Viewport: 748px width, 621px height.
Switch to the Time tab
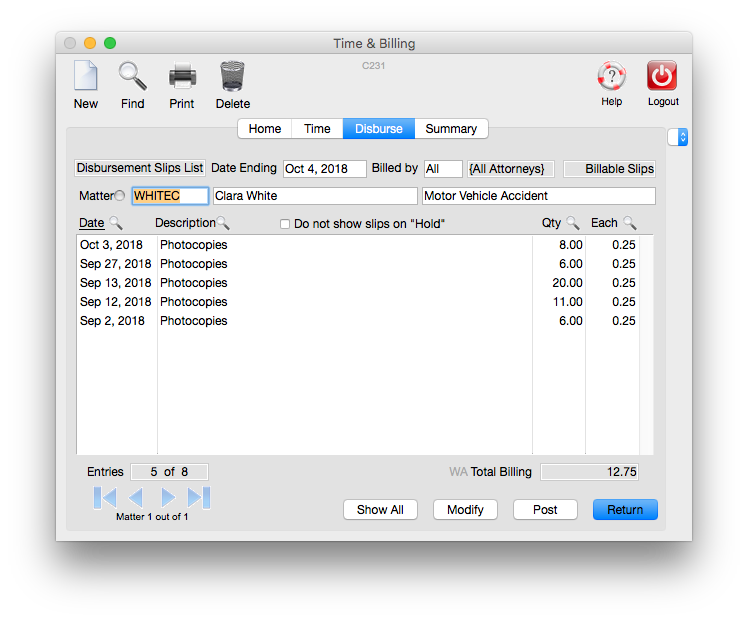pyautogui.click(x=317, y=129)
